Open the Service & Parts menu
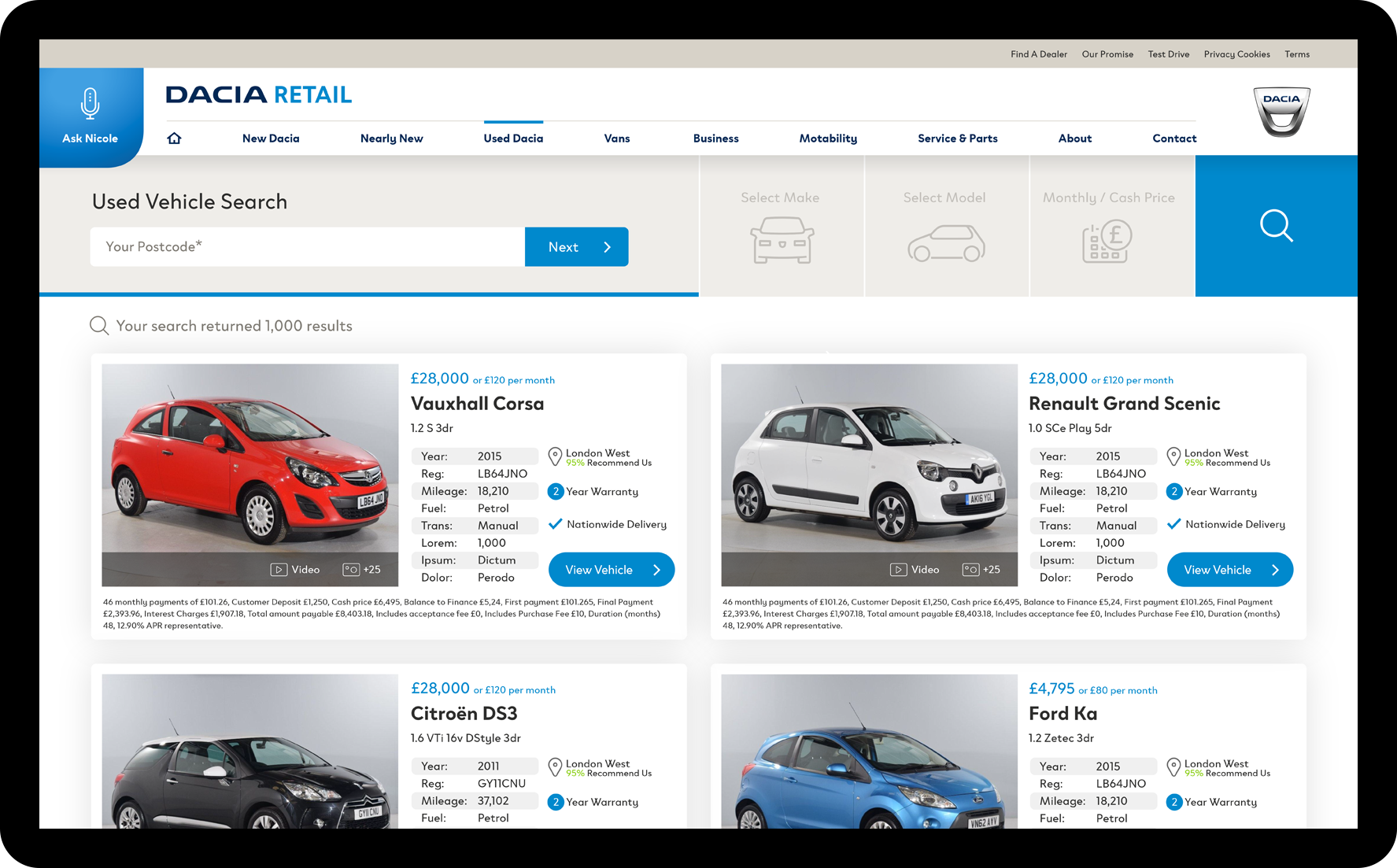The image size is (1397, 868). [957, 139]
